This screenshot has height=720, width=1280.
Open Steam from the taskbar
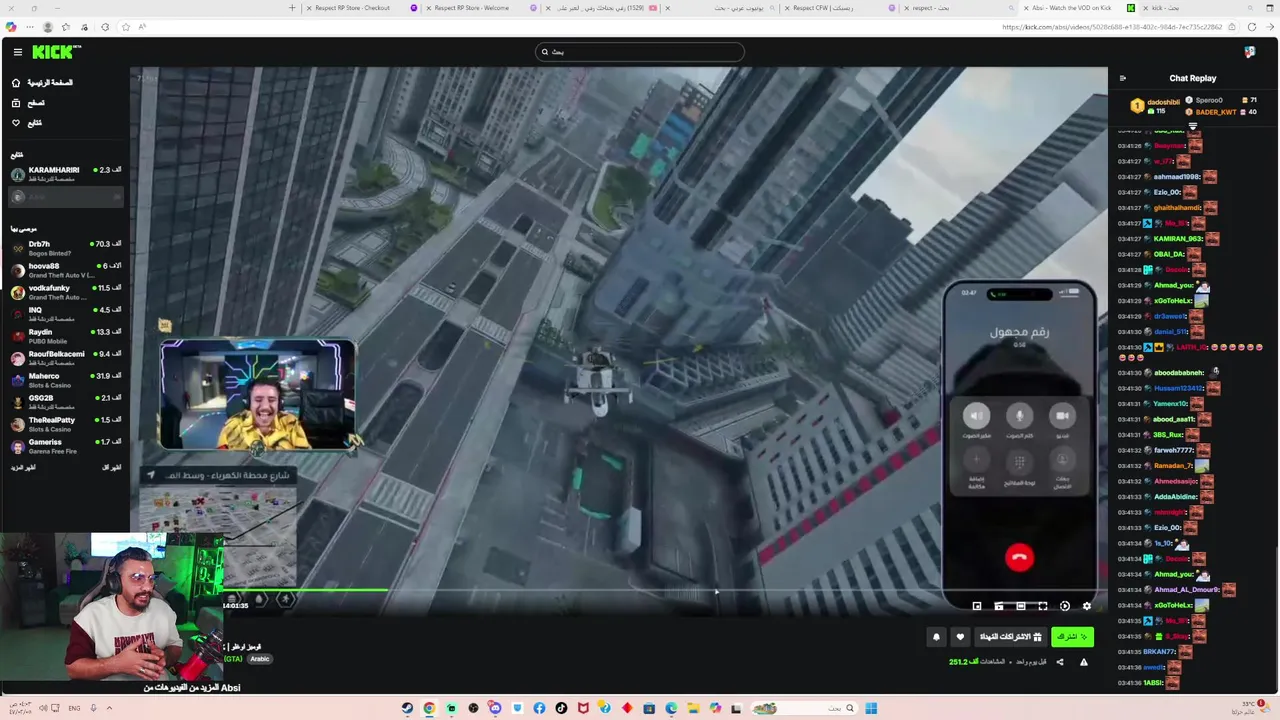(x=407, y=708)
